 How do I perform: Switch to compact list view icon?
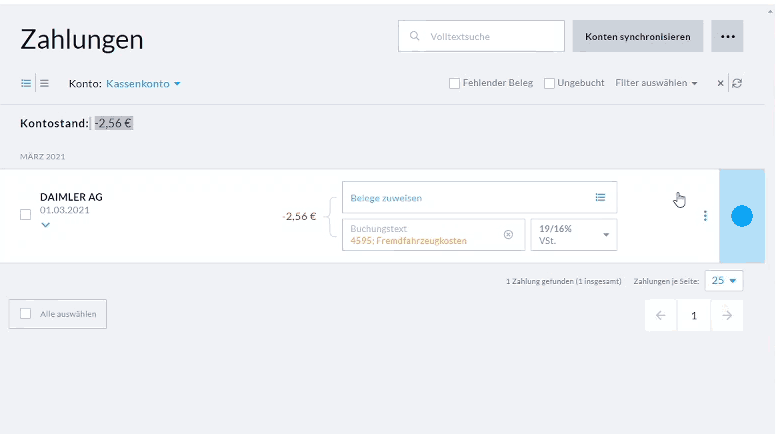[44, 83]
